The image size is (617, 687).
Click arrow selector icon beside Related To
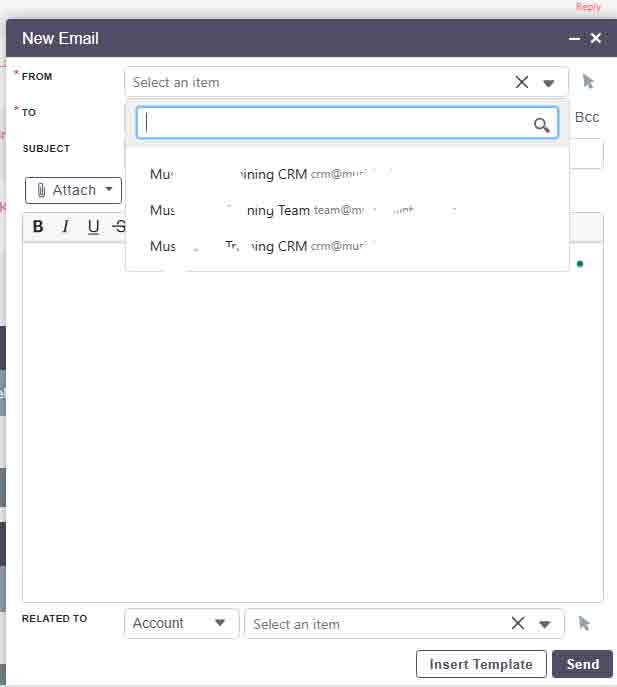[x=584, y=623]
